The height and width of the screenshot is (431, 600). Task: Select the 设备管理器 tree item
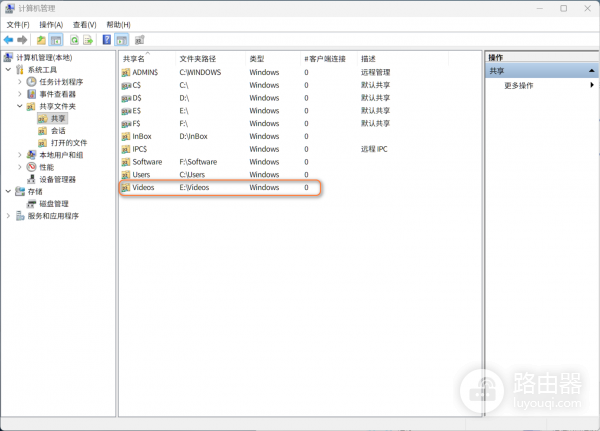[x=57, y=179]
